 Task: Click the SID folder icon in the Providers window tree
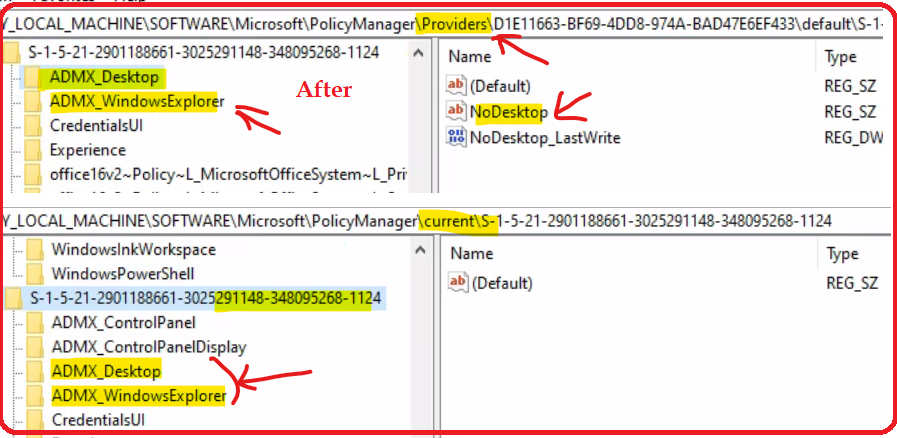(x=11, y=53)
